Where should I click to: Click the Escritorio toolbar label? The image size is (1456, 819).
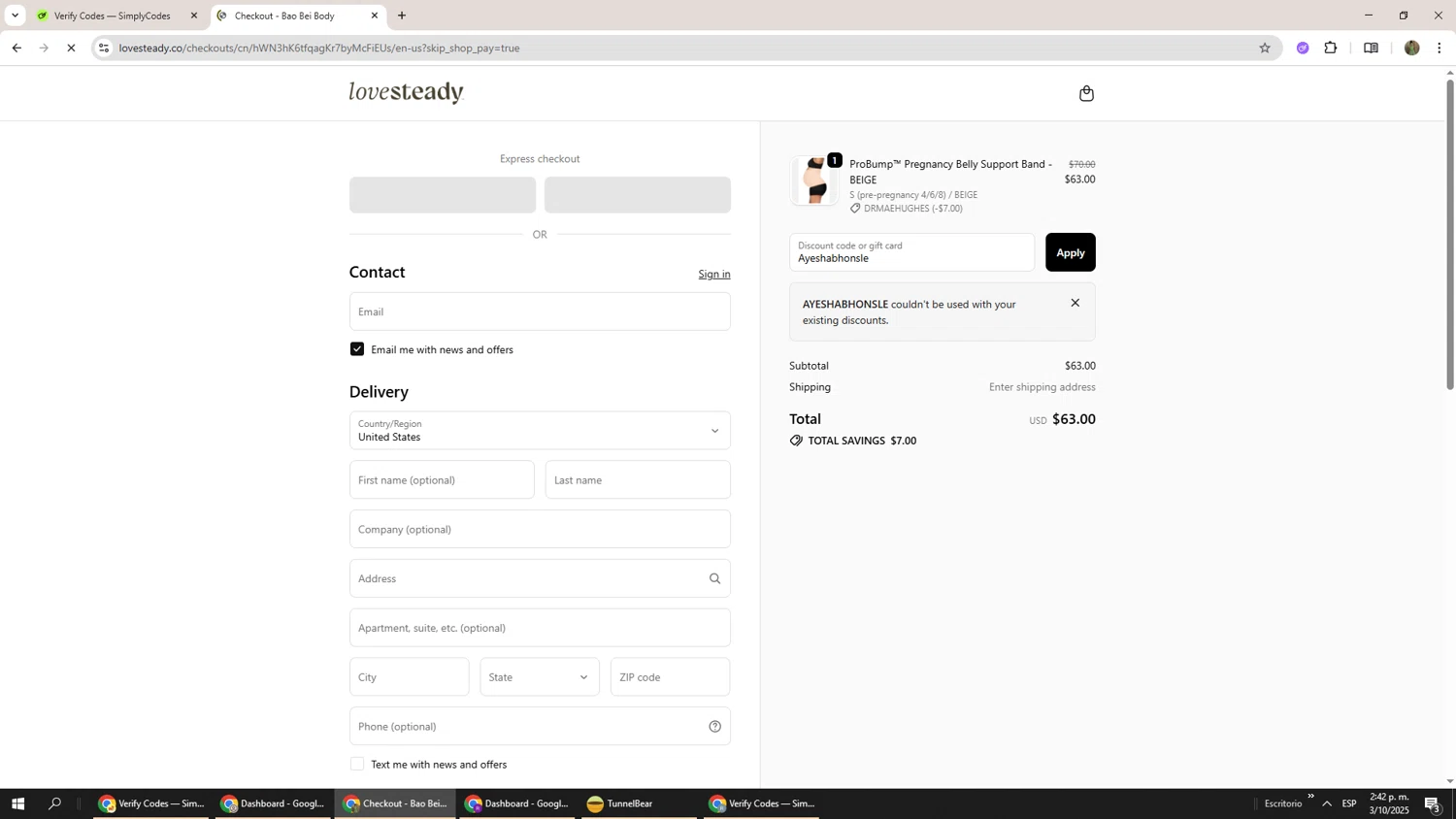(x=1283, y=803)
